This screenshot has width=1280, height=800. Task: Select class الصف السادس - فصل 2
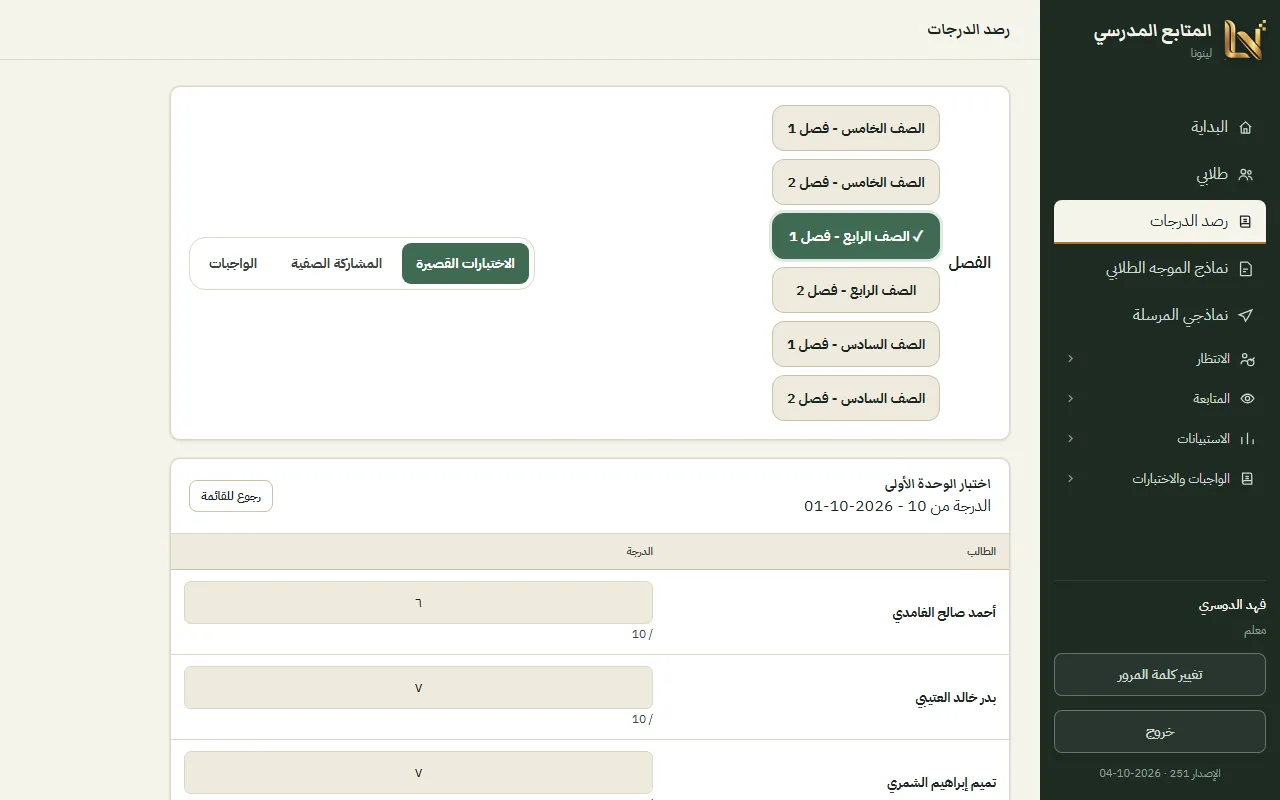[x=856, y=398]
